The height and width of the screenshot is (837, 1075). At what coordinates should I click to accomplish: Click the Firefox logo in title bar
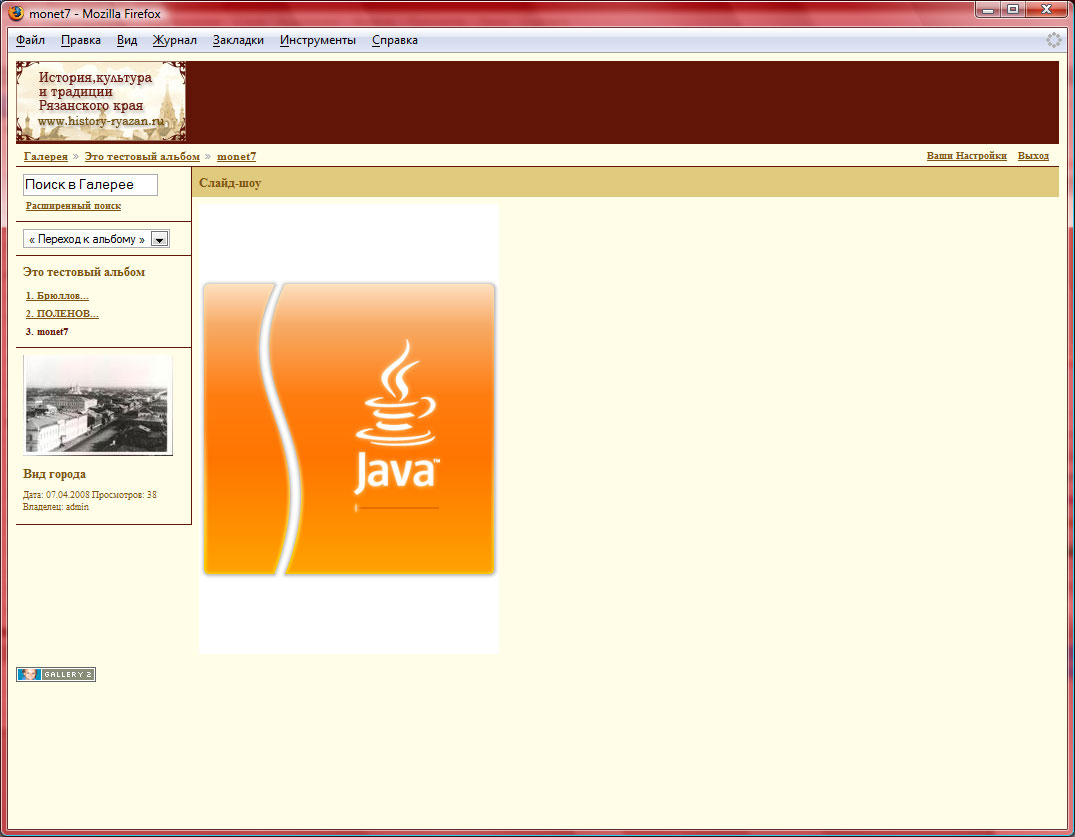pos(16,13)
